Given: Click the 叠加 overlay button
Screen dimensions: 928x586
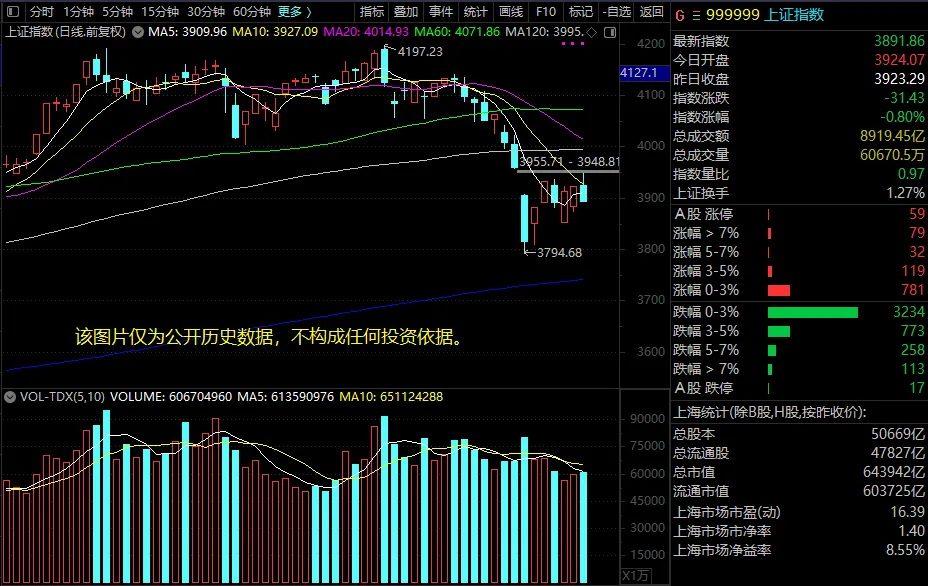Looking at the screenshot, I should tap(406, 11).
